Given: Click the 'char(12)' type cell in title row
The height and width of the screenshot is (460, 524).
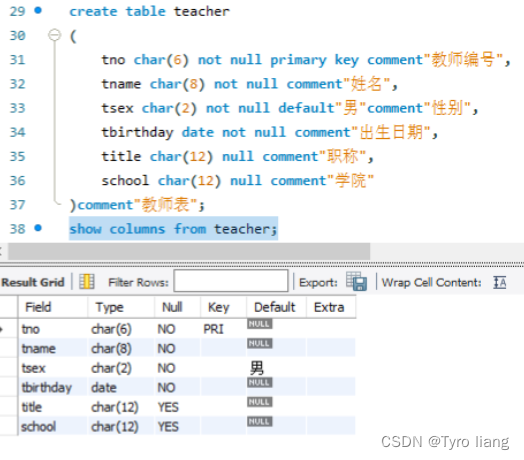Looking at the screenshot, I should coord(121,407).
